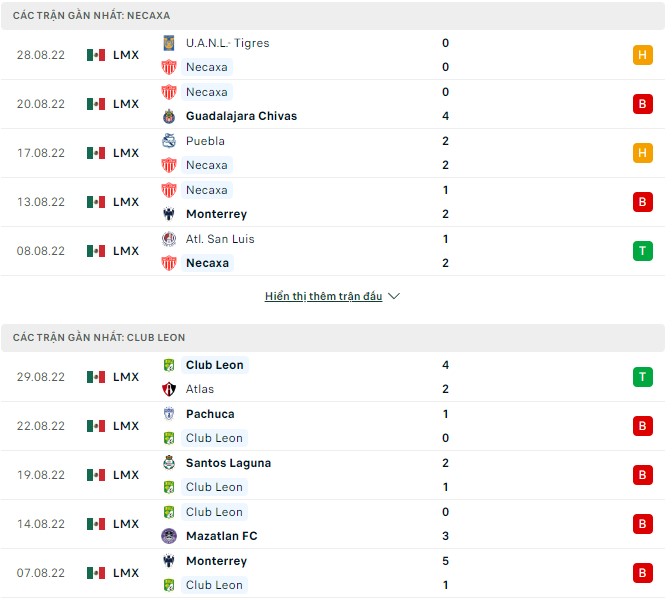Click the LMX league label on 13.08.22 match

click(126, 202)
